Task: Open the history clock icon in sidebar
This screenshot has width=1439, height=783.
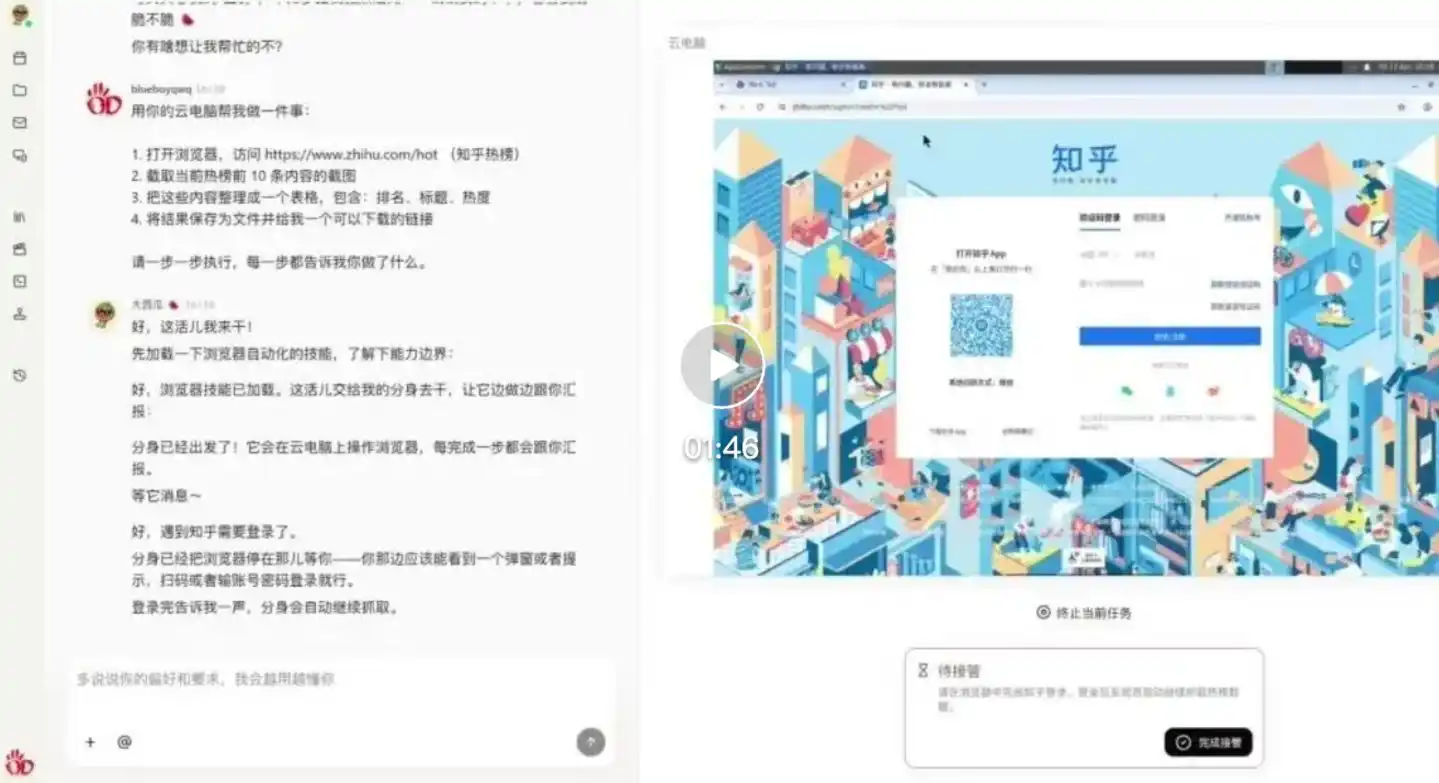Action: pyautogui.click(x=19, y=376)
